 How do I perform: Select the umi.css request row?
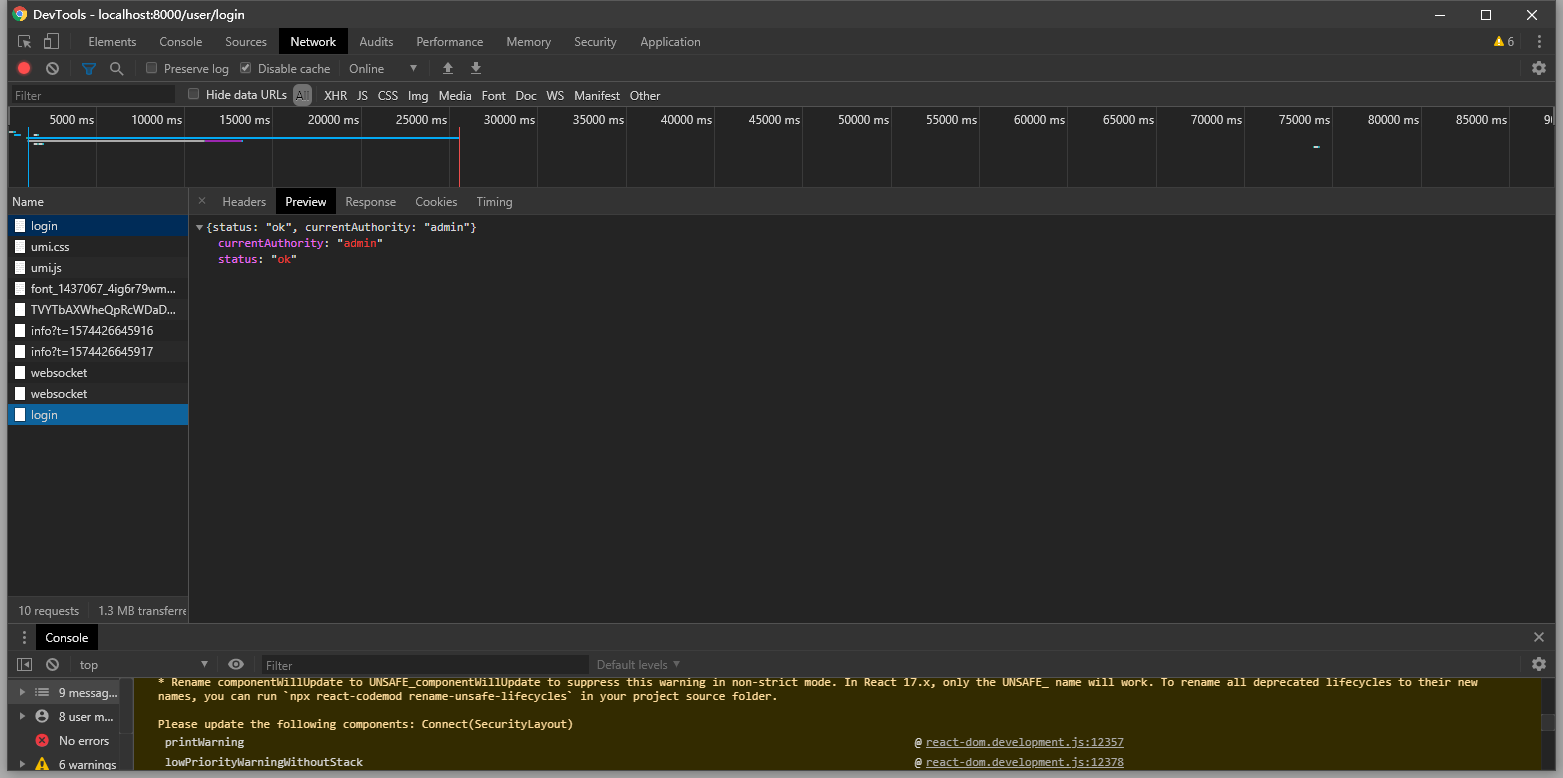tap(98, 247)
